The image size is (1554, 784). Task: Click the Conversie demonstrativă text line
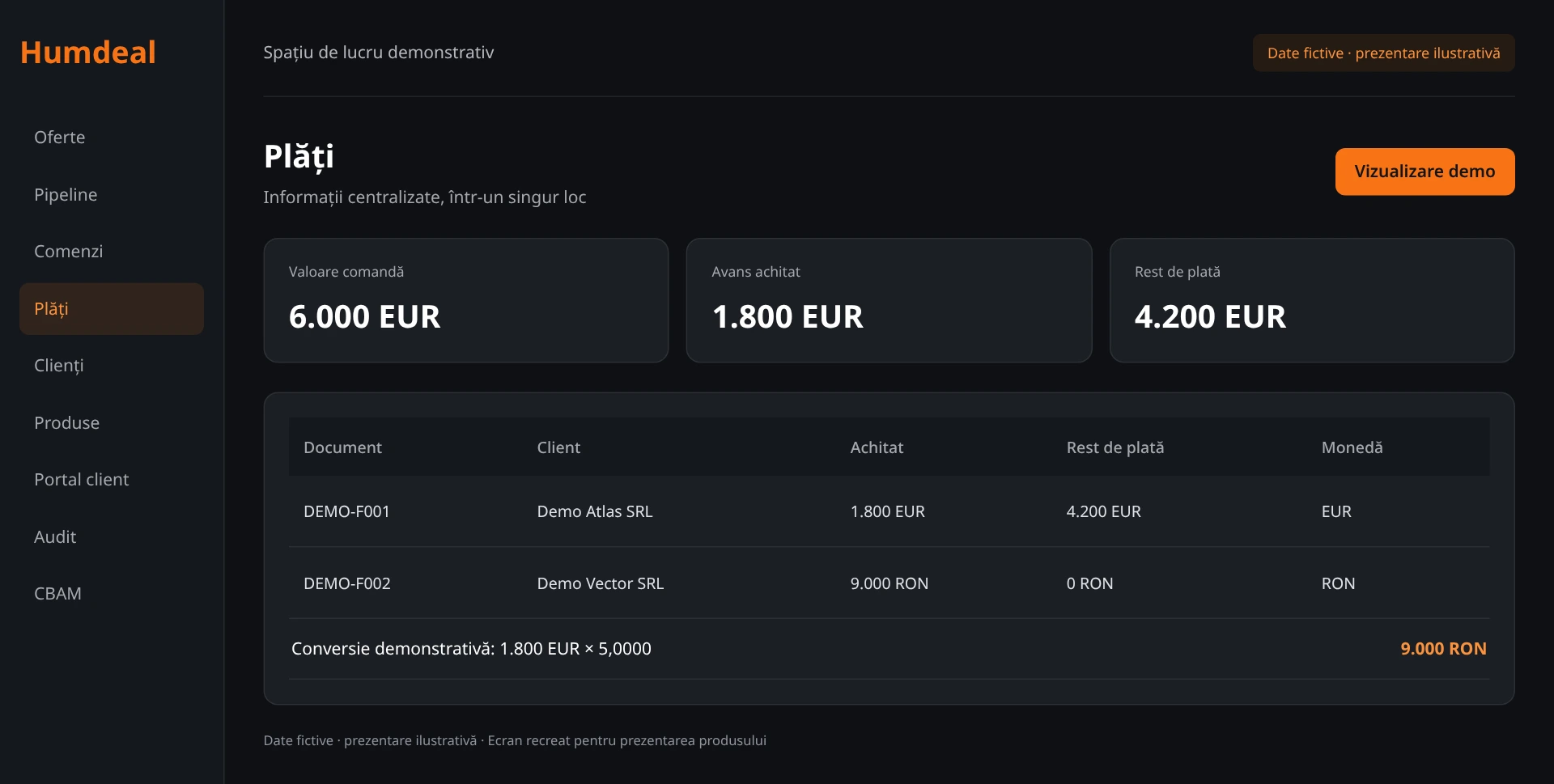471,649
